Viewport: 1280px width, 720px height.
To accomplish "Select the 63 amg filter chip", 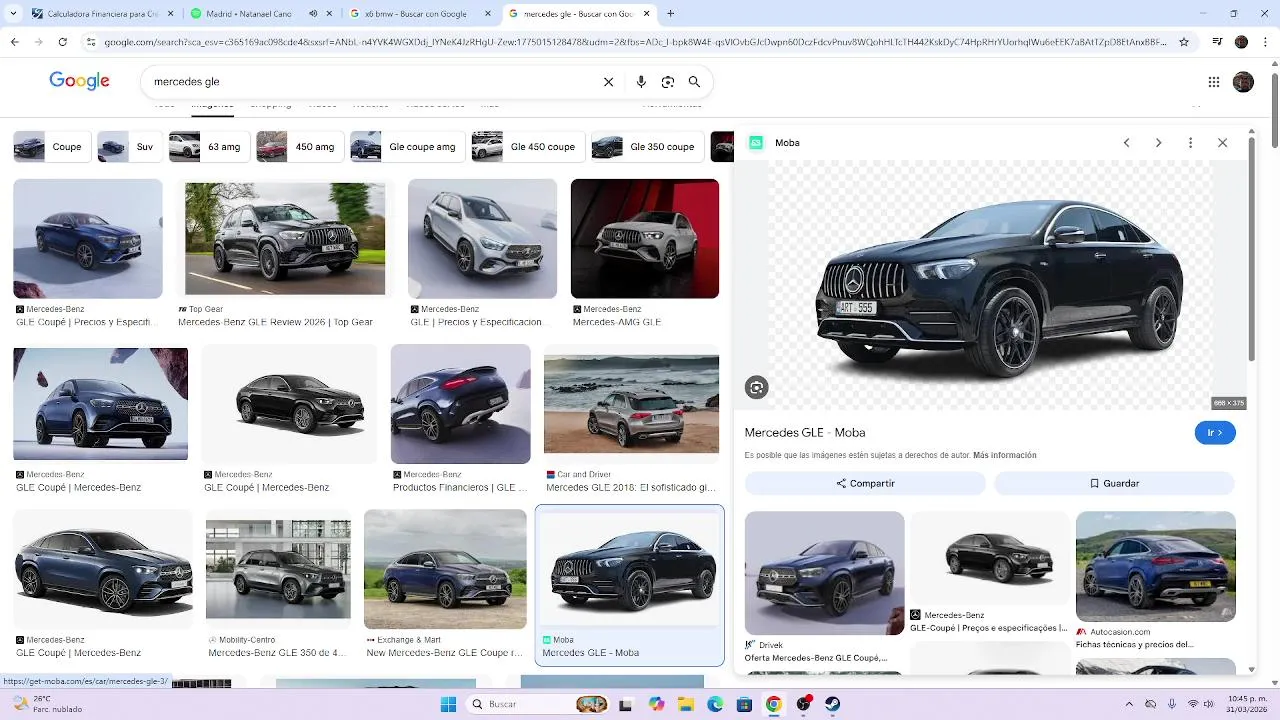I will click(209, 147).
